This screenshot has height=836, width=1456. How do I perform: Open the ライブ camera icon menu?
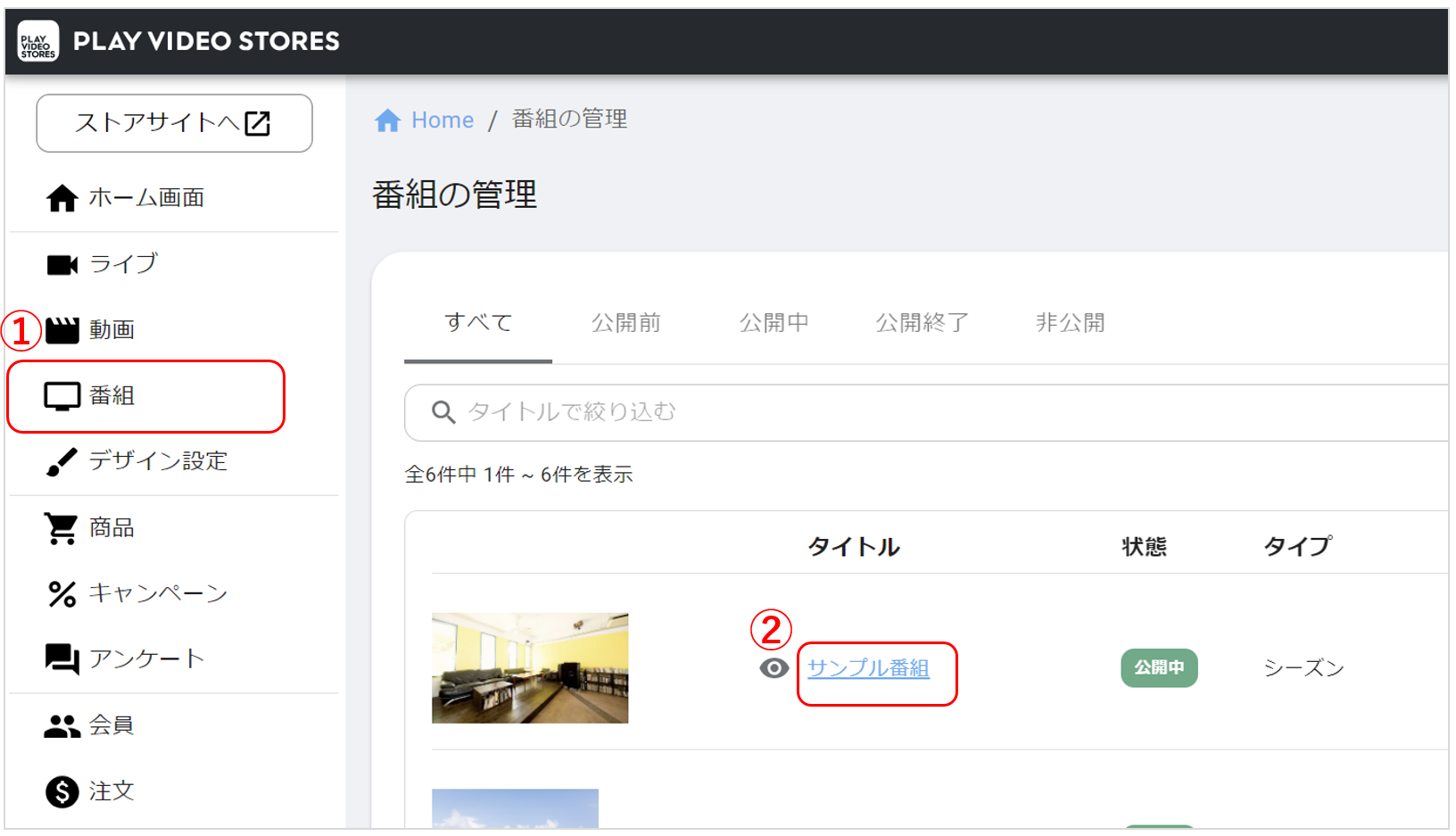[x=62, y=264]
